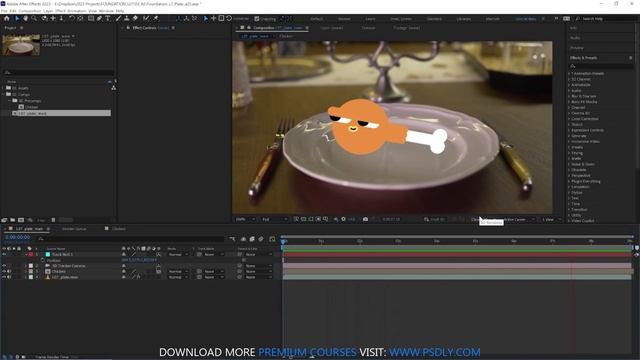Toggle Draft 3D in viewer footer
640x360 pixels.
coord(434,219)
